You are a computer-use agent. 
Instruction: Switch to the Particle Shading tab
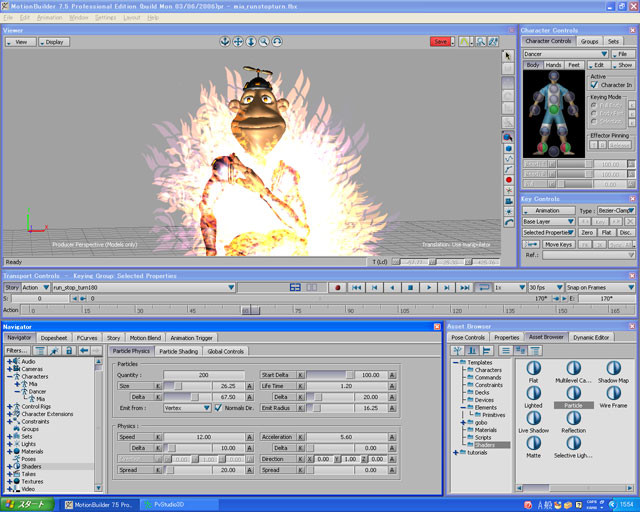tap(178, 351)
